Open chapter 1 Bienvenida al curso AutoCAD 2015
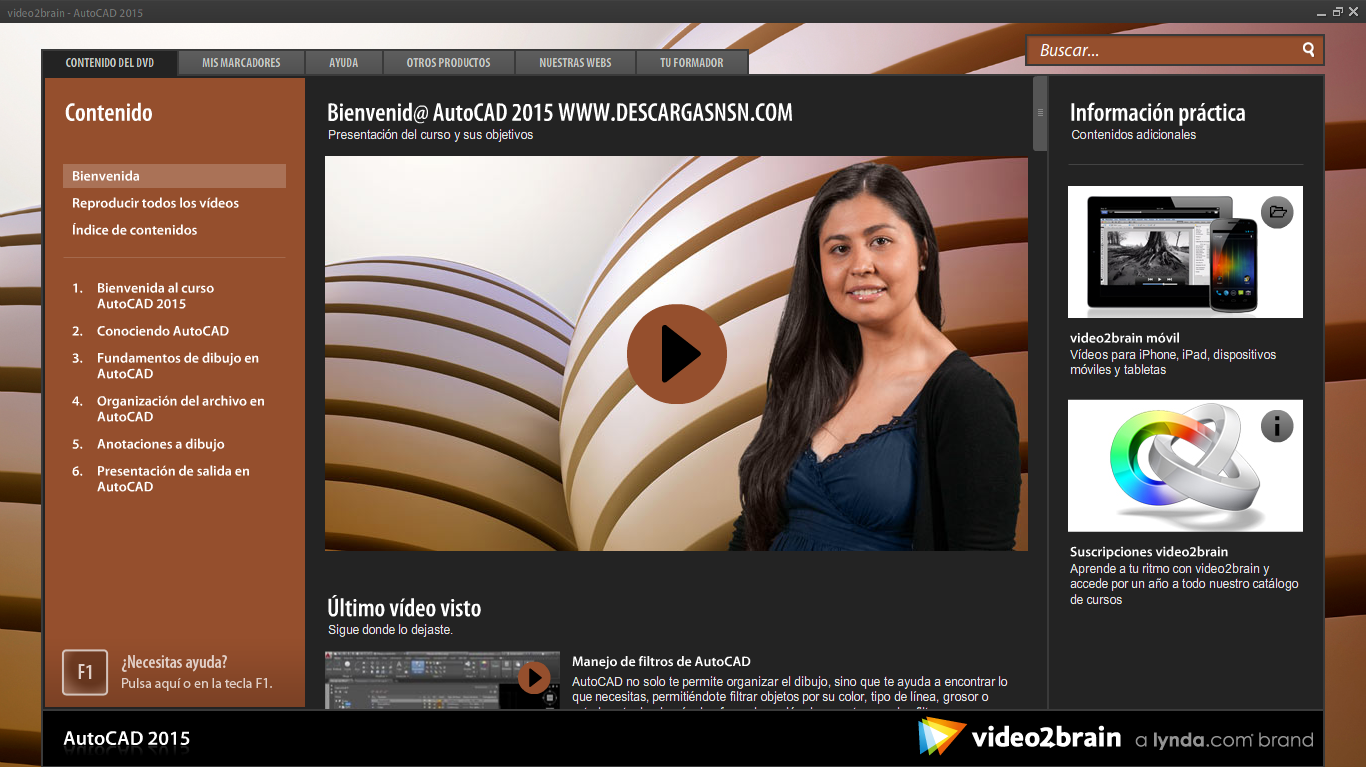Viewport: 1366px width, 767px height. tap(155, 296)
